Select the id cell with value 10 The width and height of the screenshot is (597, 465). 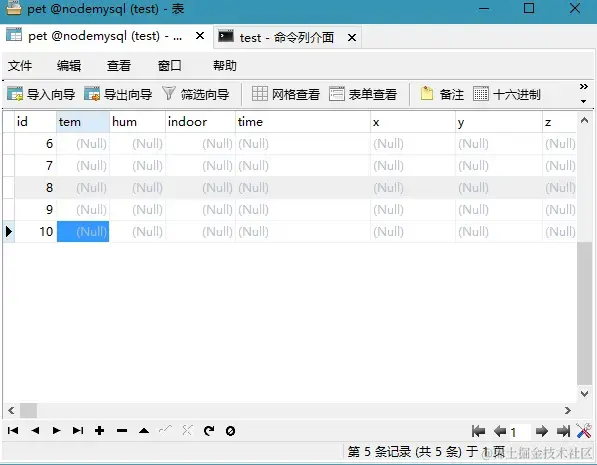(x=35, y=232)
